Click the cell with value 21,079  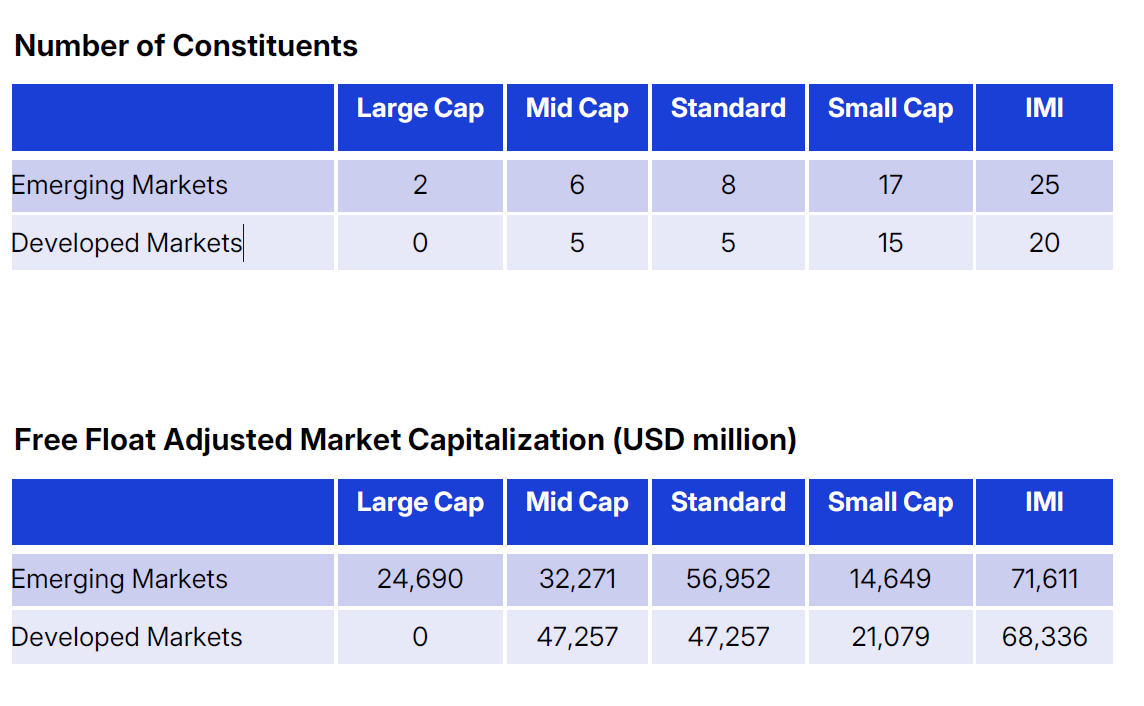(x=890, y=637)
